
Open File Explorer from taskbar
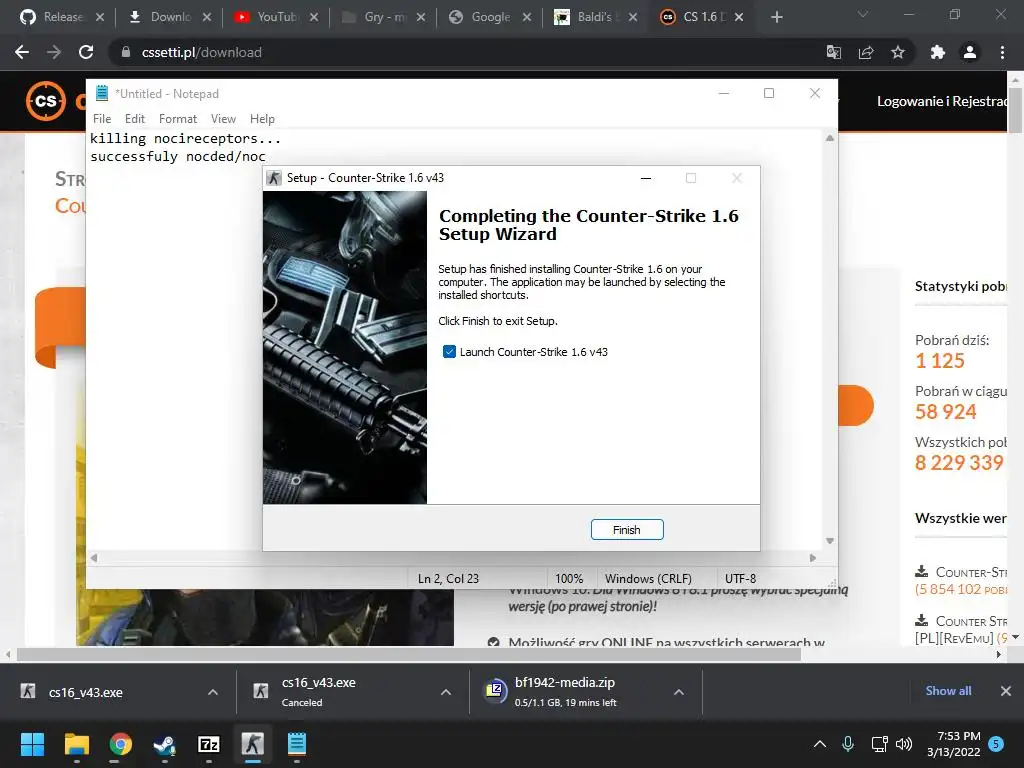(x=76, y=744)
